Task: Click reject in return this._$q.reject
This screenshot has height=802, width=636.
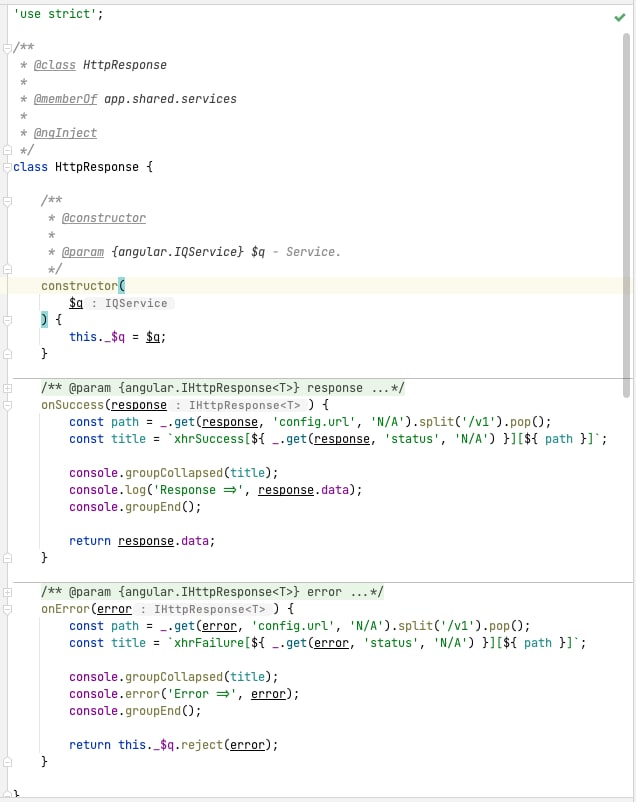Action: (202, 745)
